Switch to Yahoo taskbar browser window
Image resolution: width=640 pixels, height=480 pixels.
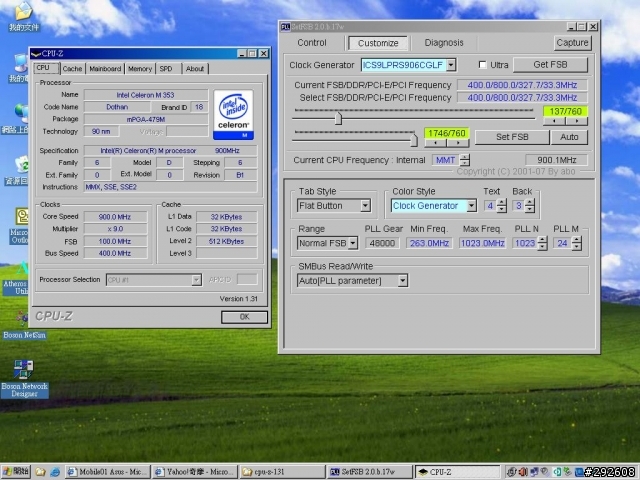click(x=195, y=472)
